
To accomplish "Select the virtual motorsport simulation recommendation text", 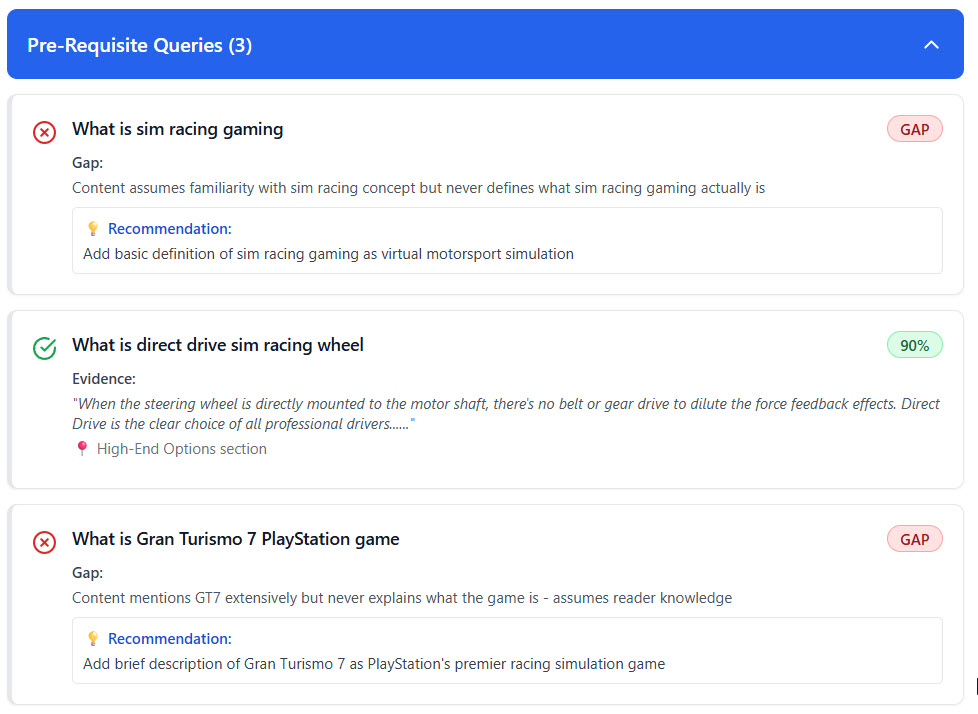I will tap(328, 254).
